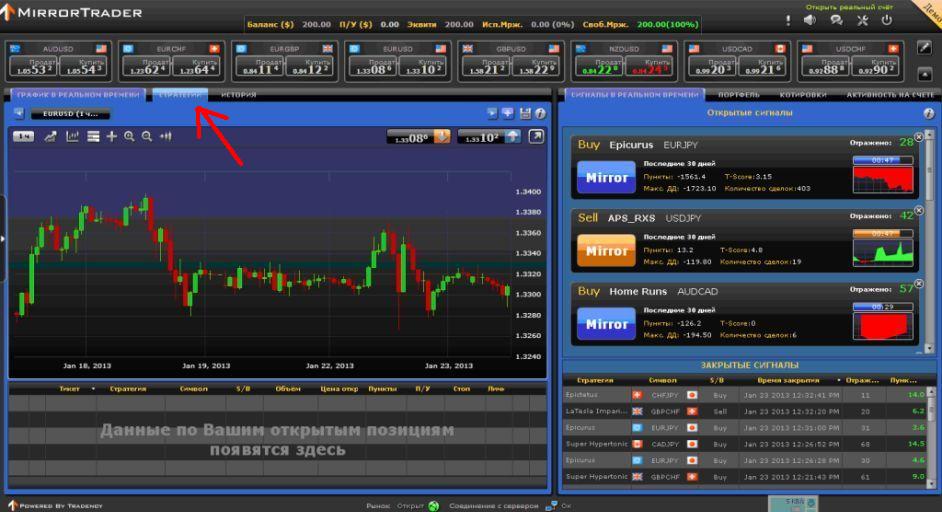Open APS_RXS green performance thumbnail
The height and width of the screenshot is (512, 942).
[883, 252]
